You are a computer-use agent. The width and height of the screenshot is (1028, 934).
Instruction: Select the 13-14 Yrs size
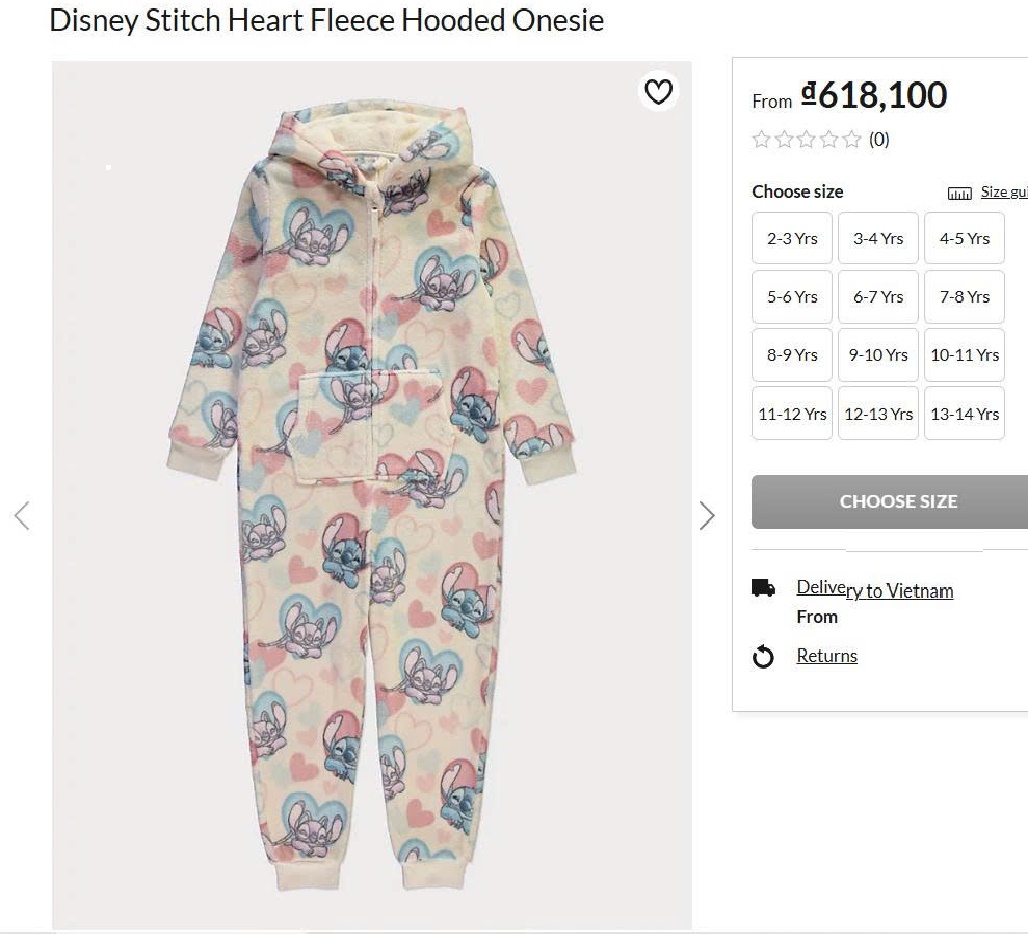964,414
